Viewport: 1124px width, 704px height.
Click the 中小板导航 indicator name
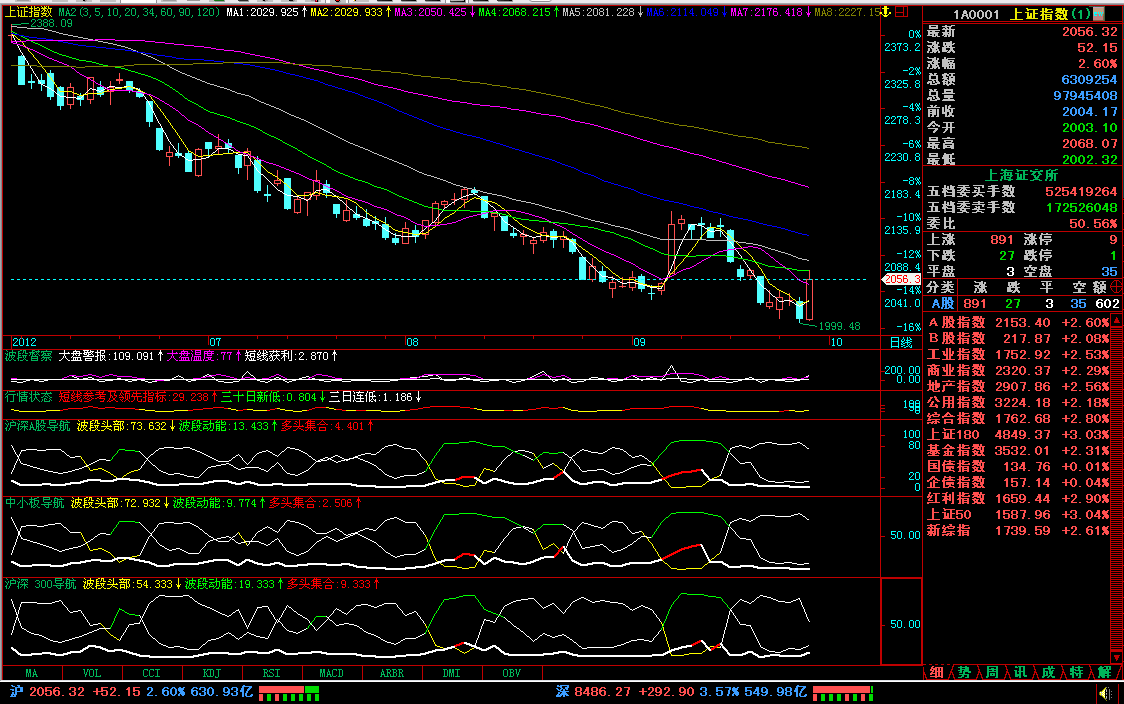[x=34, y=503]
